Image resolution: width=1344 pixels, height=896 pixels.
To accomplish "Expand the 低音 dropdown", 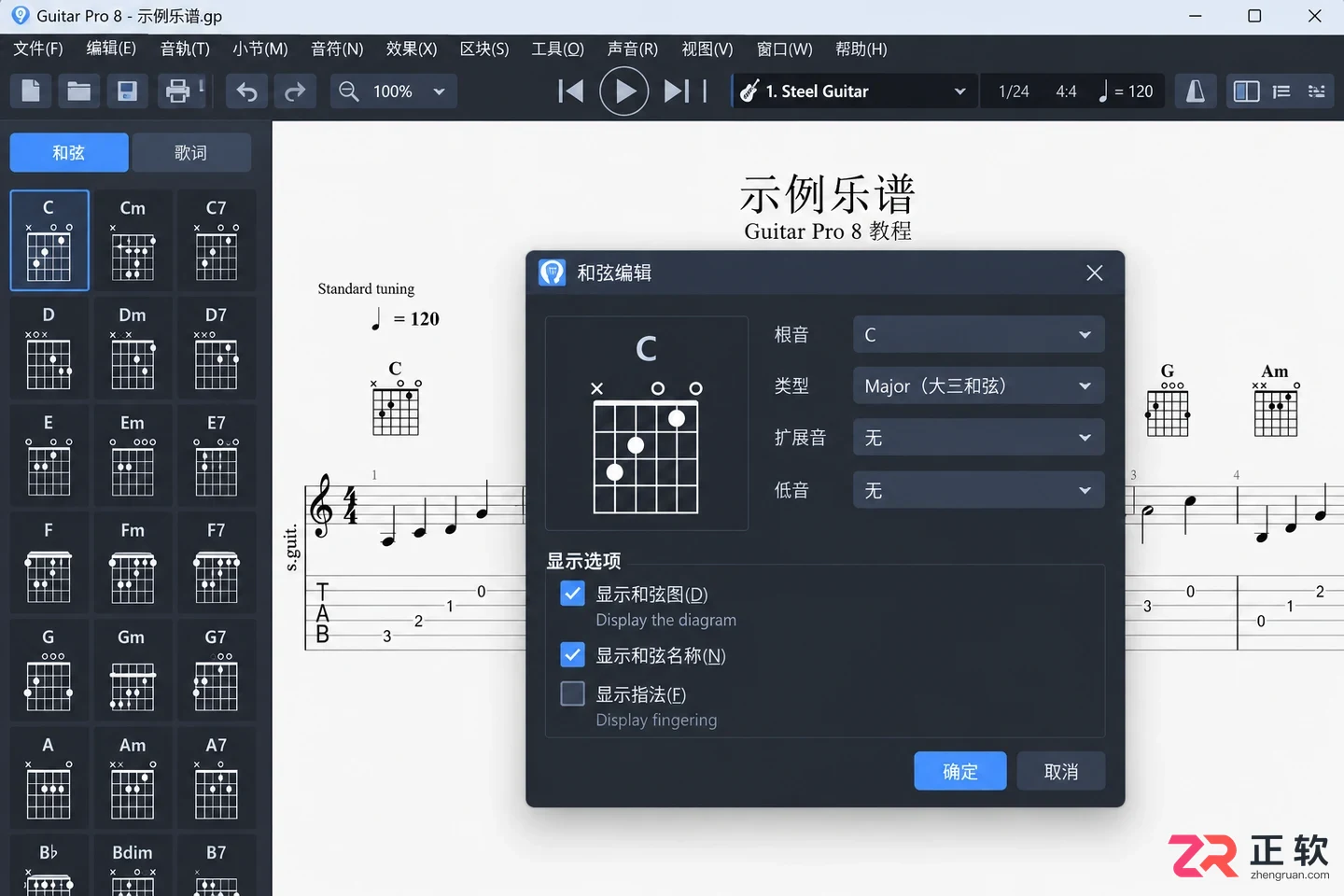I will (x=978, y=490).
